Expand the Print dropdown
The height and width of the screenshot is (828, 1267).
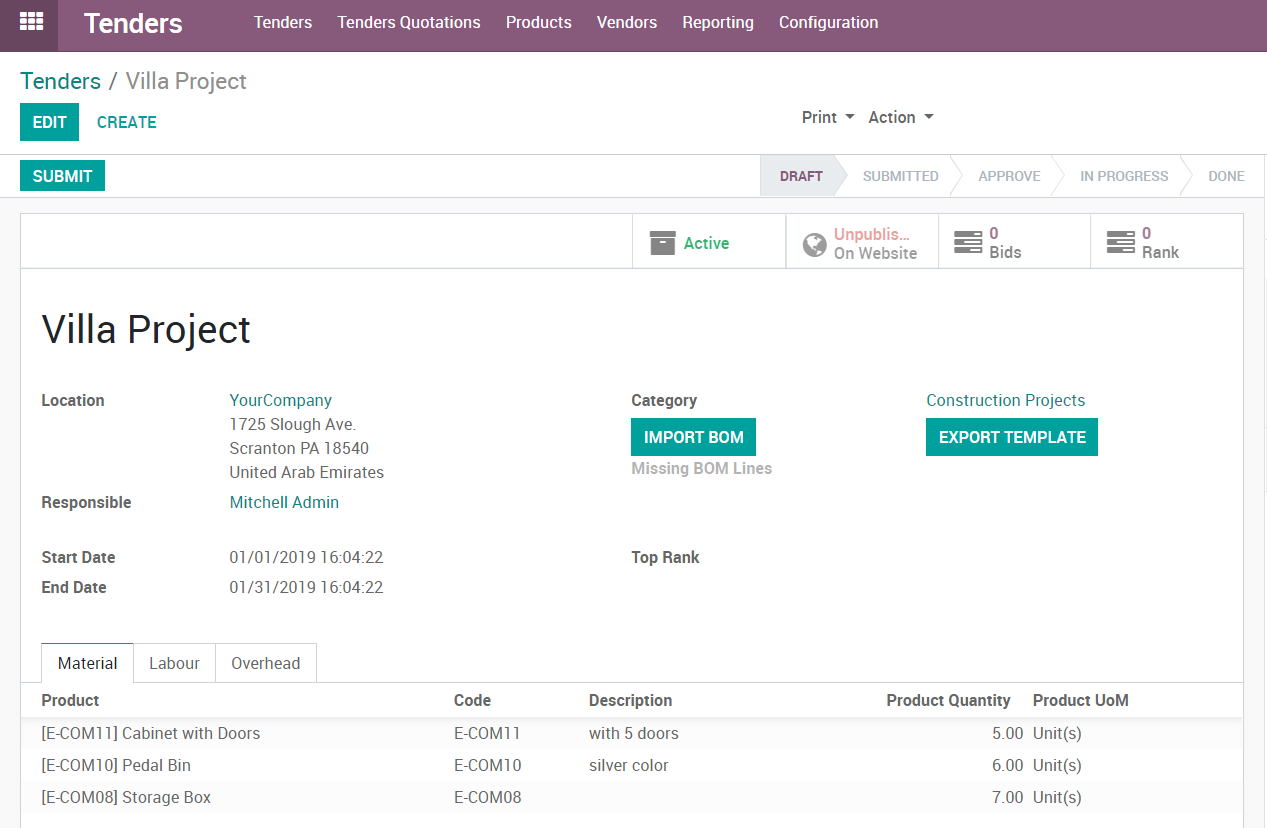828,117
